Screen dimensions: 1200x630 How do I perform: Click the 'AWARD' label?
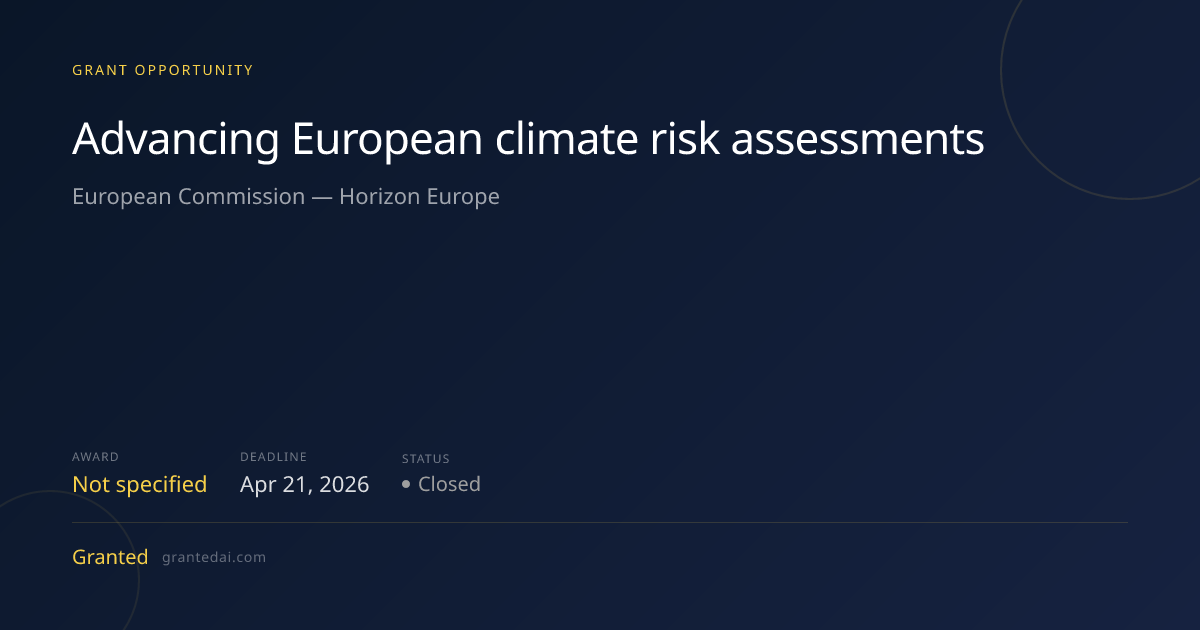95,457
